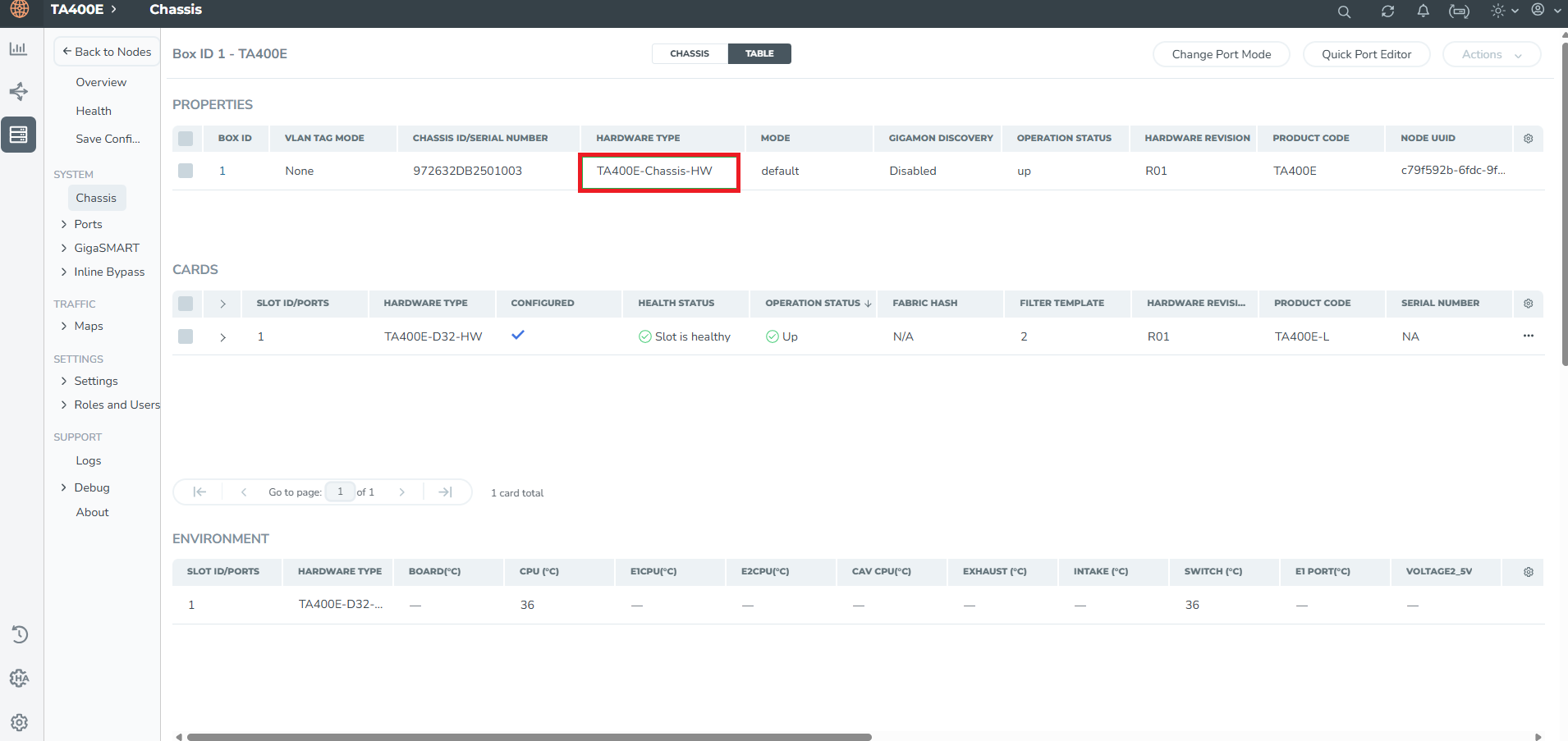Click Back to Nodes button
This screenshot has height=741, width=1568.
107,52
